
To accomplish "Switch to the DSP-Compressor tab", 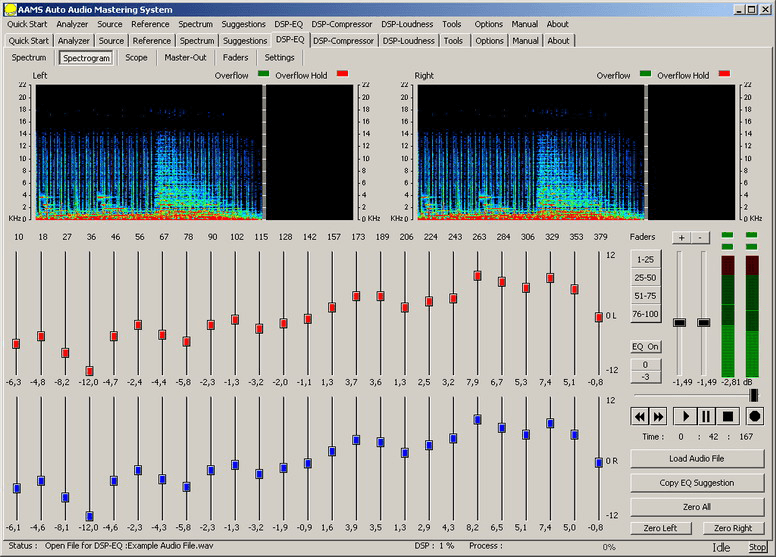I will point(343,41).
